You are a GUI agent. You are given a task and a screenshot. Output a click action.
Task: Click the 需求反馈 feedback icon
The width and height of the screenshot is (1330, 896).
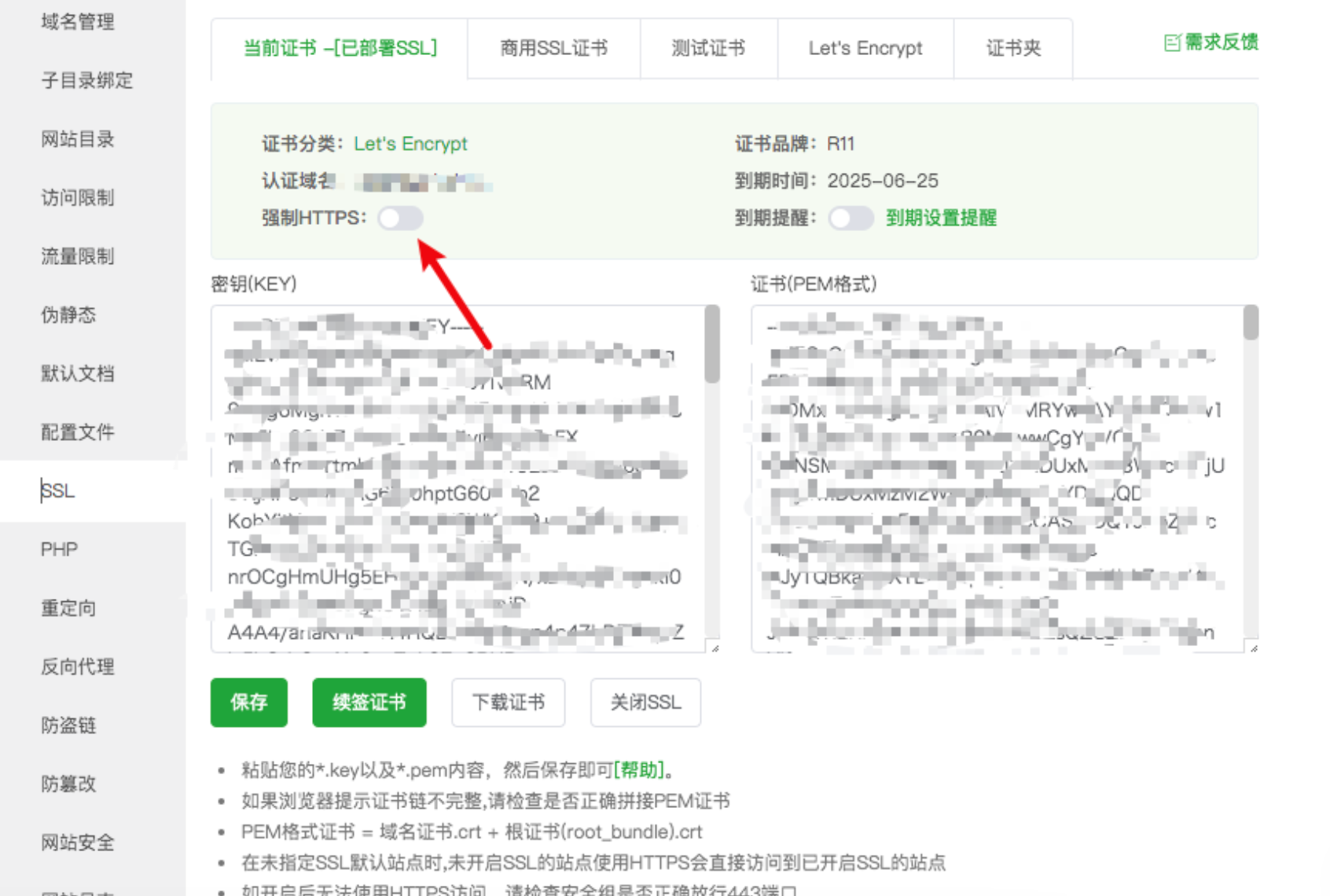pyautogui.click(x=1172, y=42)
